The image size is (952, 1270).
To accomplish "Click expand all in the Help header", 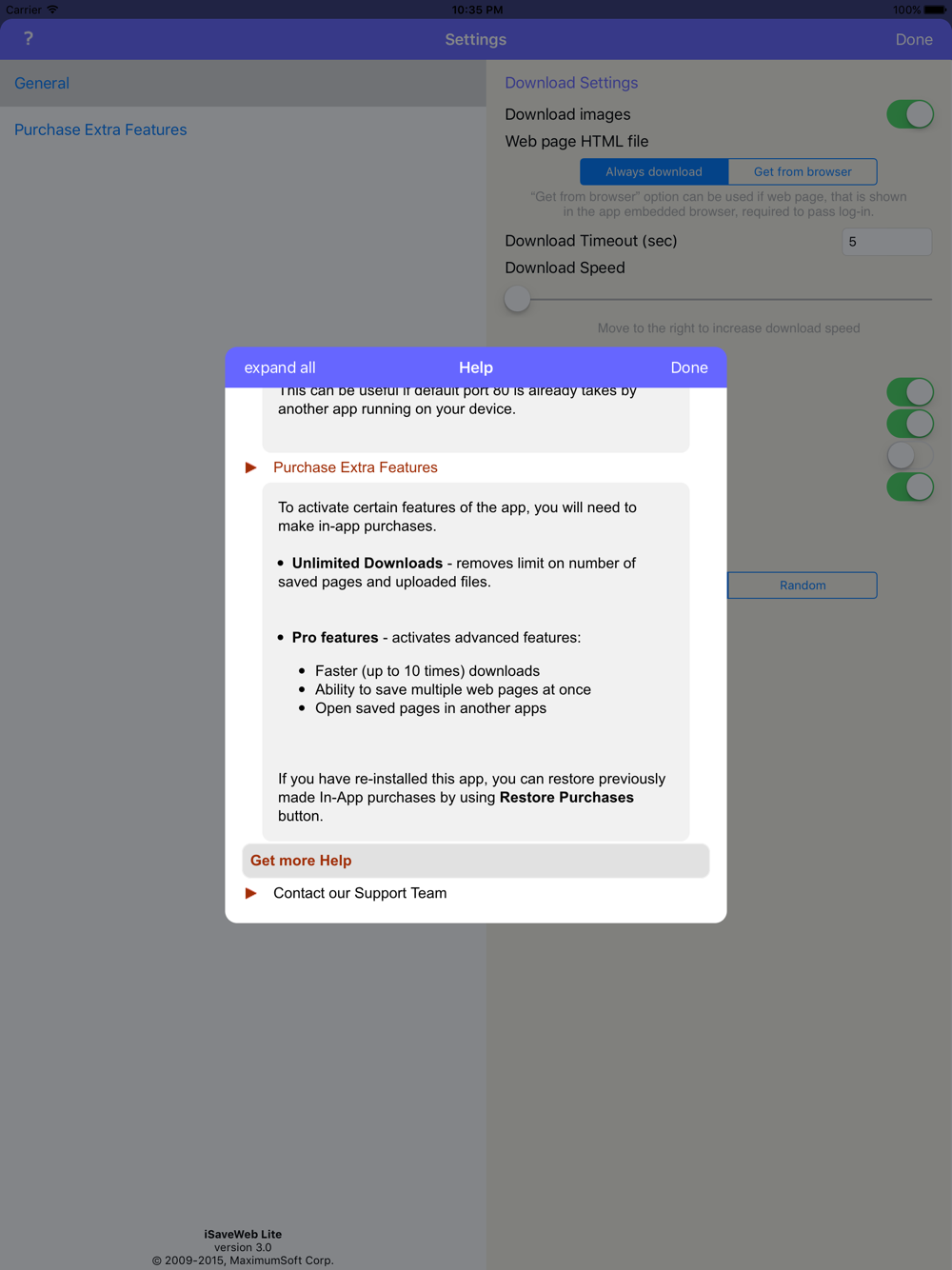I will [x=280, y=367].
